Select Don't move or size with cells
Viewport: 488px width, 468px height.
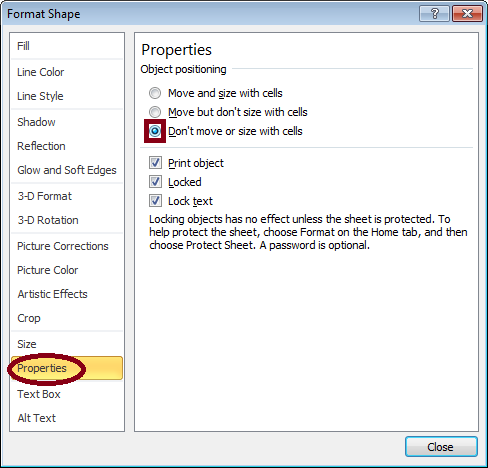tap(155, 131)
